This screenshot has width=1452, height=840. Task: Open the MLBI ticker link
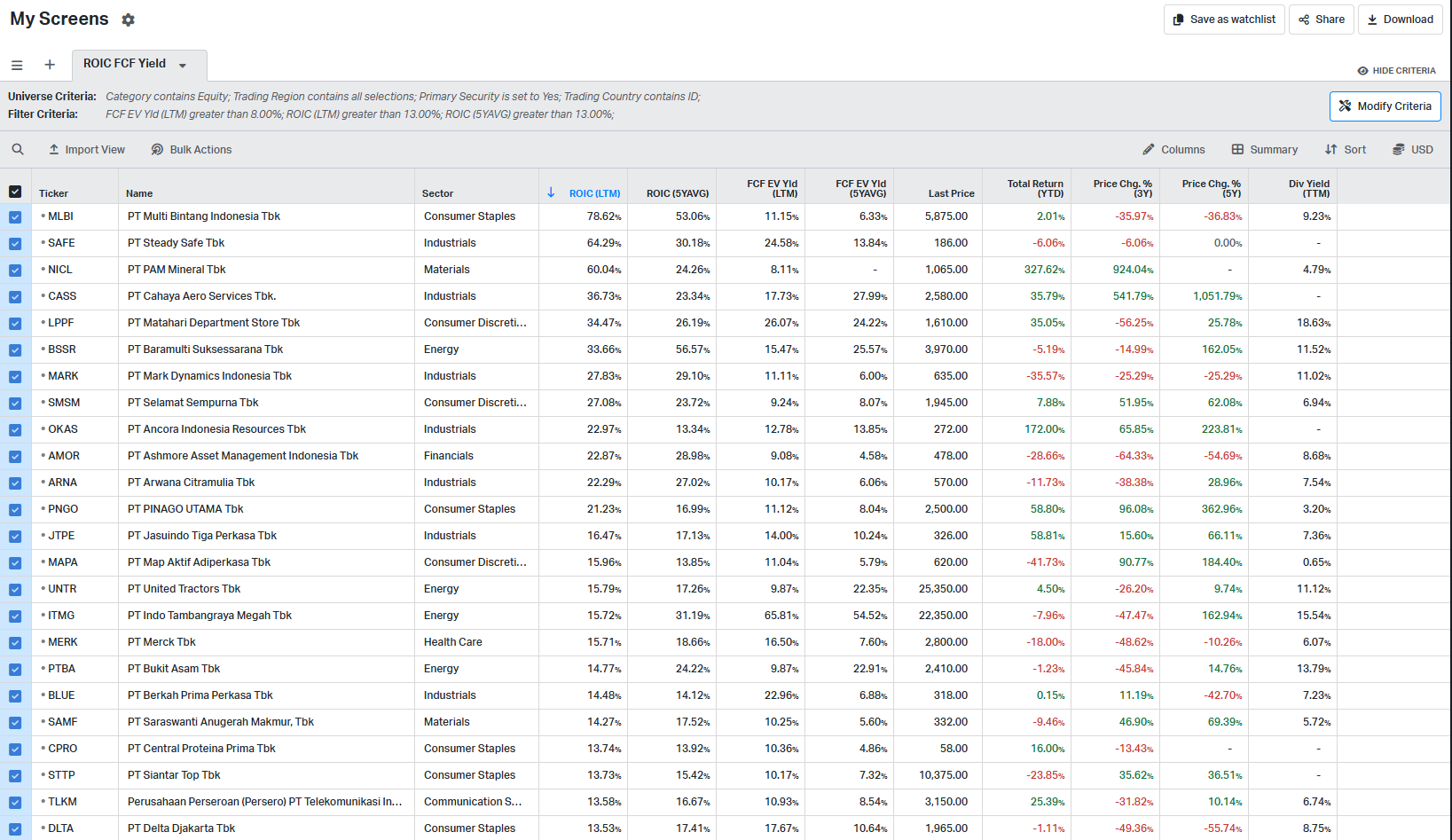(60, 216)
